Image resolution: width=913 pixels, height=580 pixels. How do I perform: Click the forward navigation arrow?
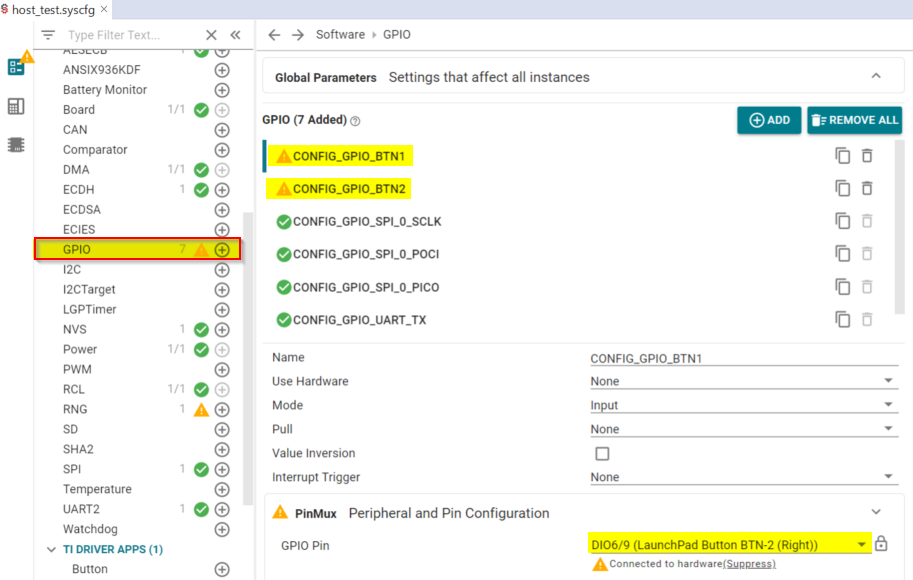click(297, 35)
